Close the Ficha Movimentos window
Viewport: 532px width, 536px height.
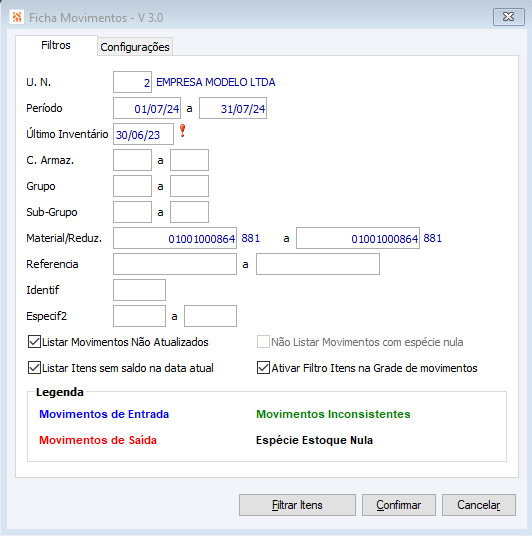coord(508,17)
